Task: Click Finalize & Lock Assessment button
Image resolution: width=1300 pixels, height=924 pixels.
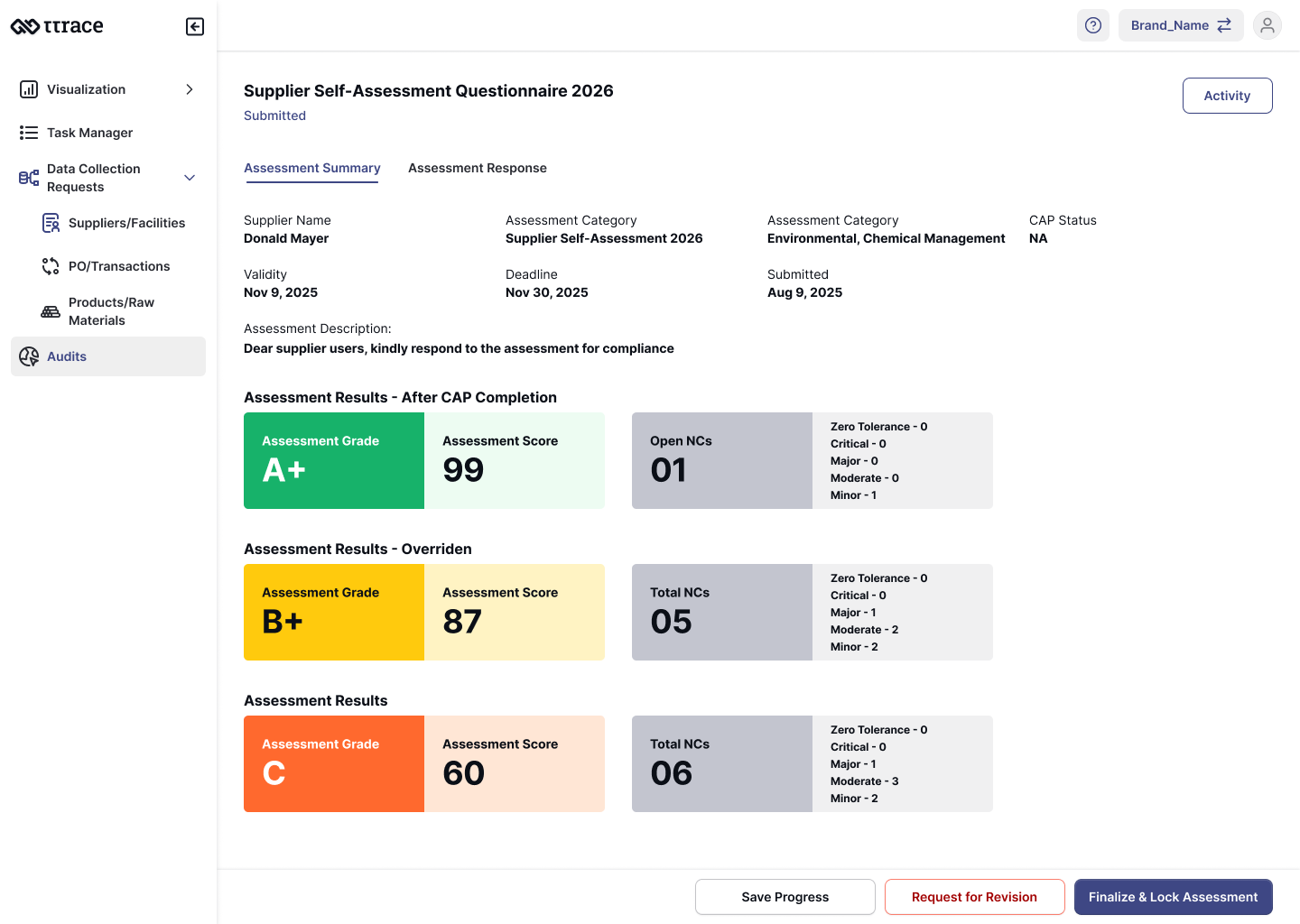Action: [x=1174, y=897]
